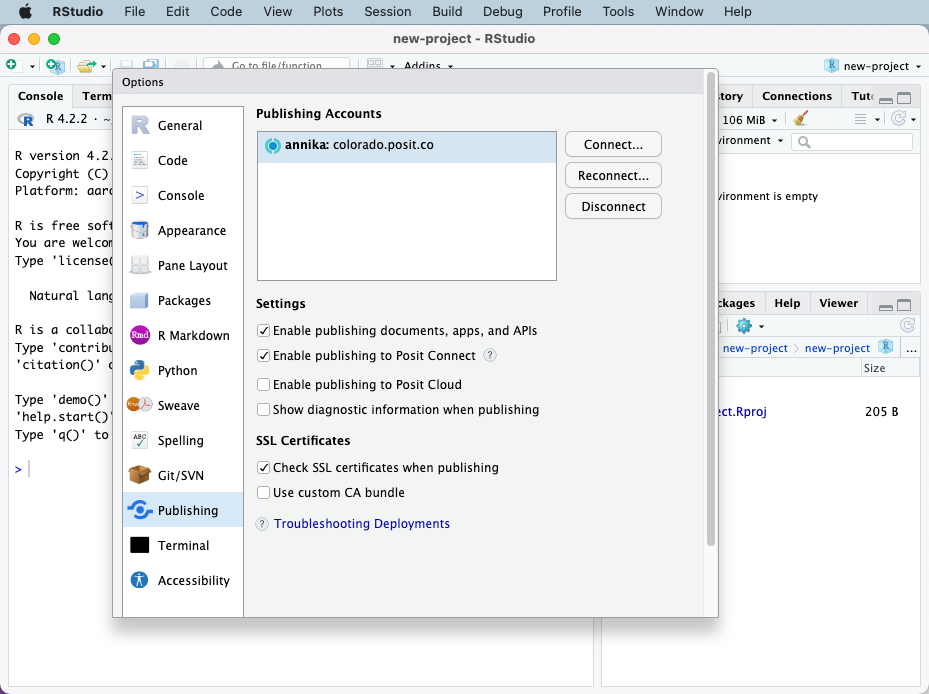Click the Reconnect... button
The height and width of the screenshot is (694, 929).
click(x=613, y=175)
